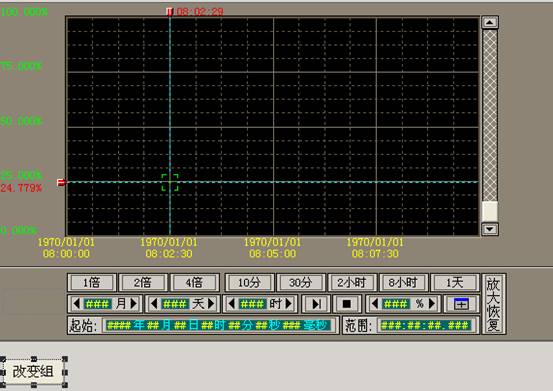Click the blue window icon button

(461, 304)
